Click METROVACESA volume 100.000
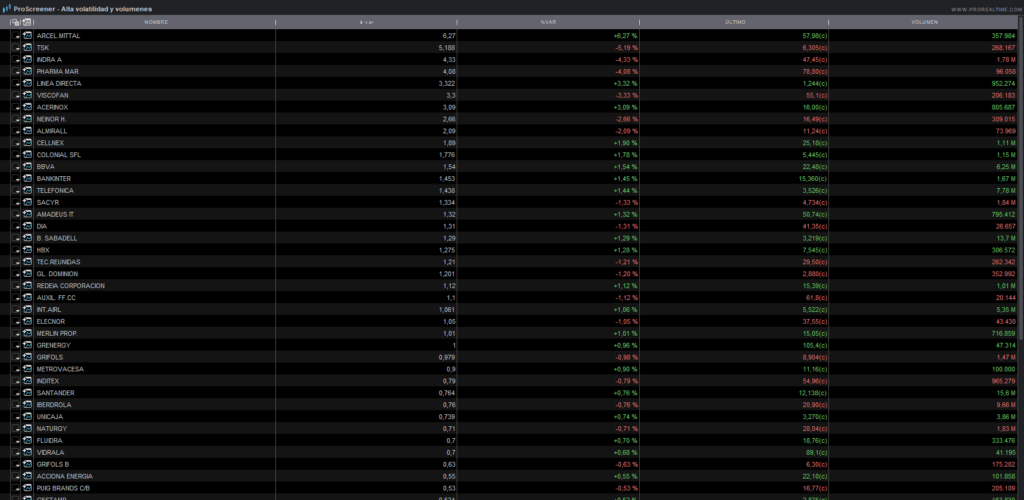Image resolution: width=1024 pixels, height=500 pixels. pos(1004,369)
